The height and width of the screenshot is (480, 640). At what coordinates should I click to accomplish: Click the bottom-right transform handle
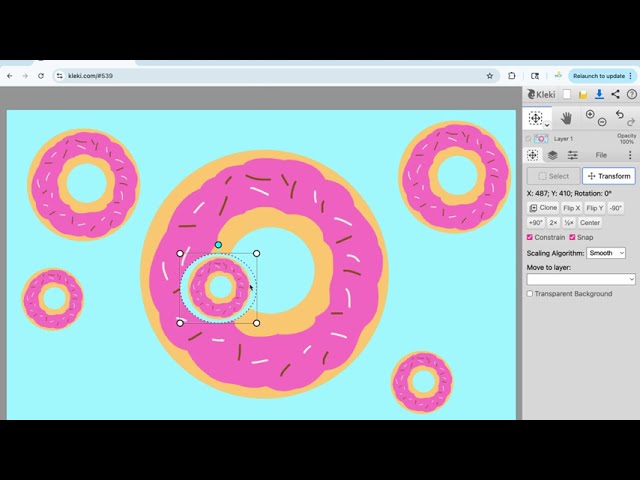(256, 323)
